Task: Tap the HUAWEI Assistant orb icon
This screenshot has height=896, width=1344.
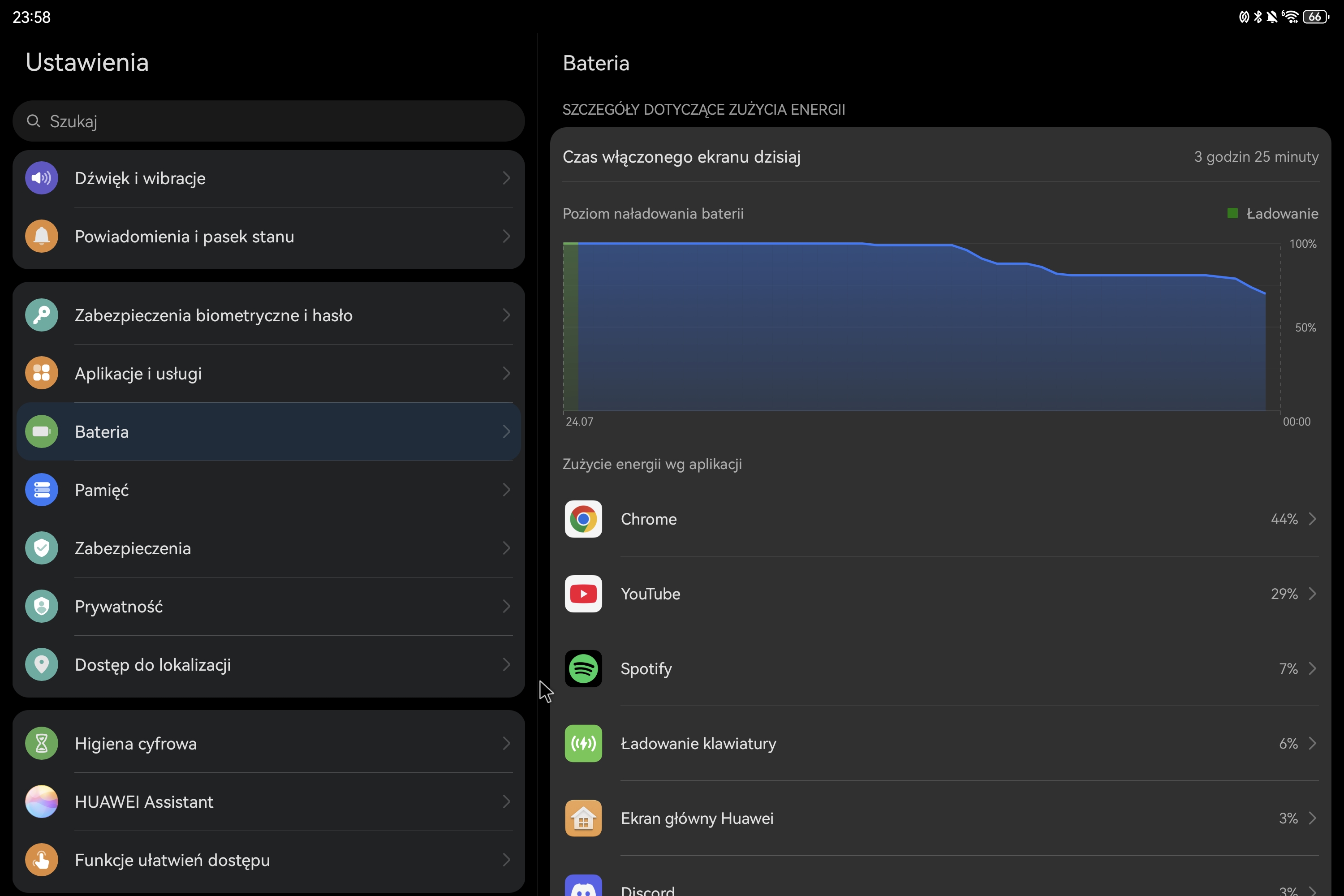Action: tap(42, 802)
